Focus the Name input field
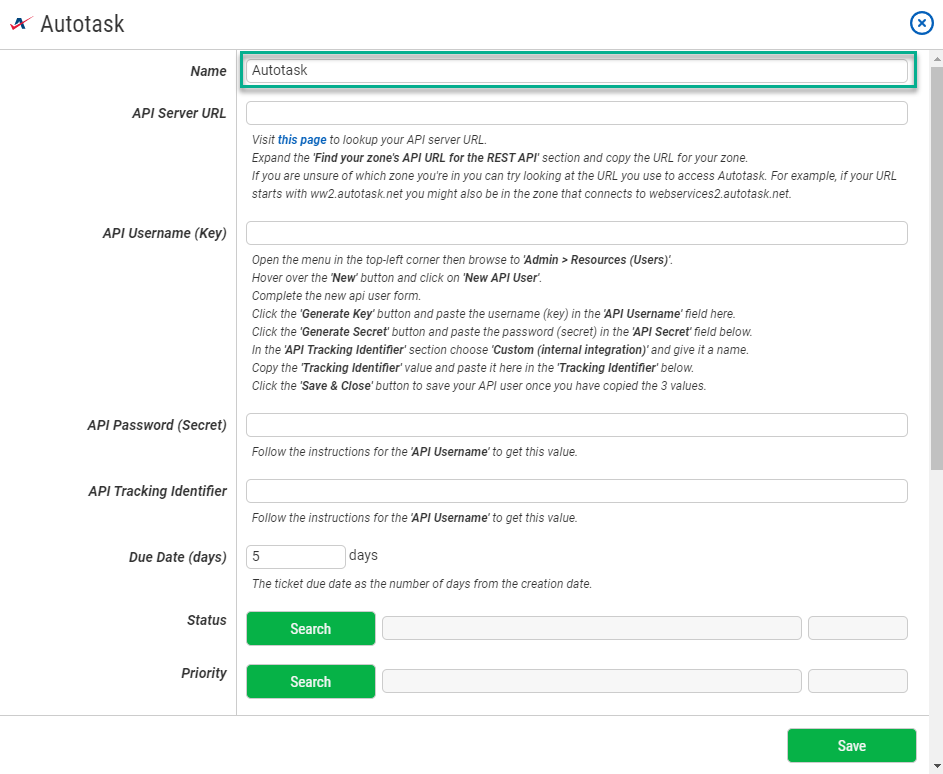Viewport: 943px width, 774px height. point(576,71)
